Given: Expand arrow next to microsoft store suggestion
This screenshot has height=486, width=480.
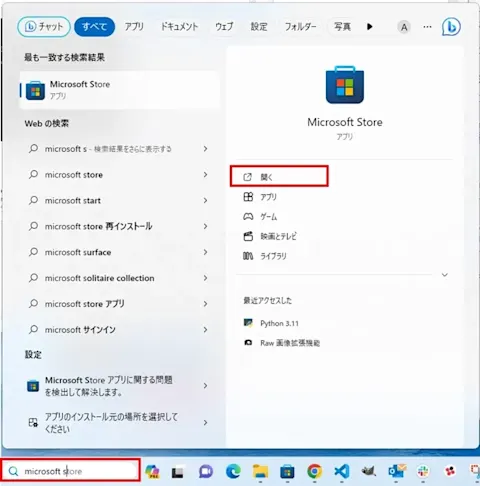Looking at the screenshot, I should [x=205, y=175].
